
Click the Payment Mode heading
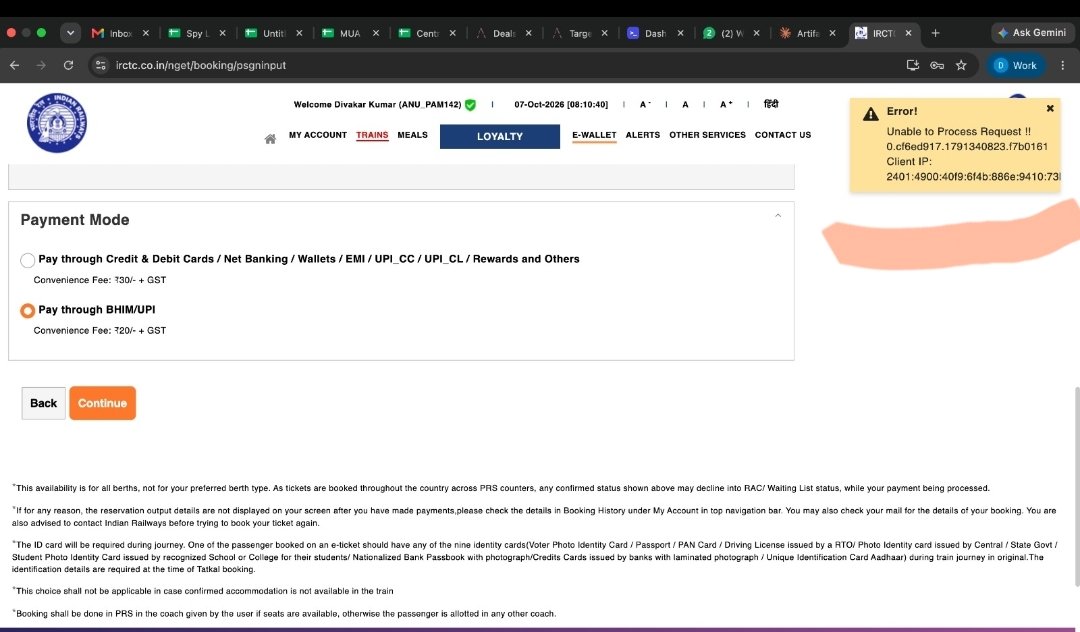(x=75, y=220)
